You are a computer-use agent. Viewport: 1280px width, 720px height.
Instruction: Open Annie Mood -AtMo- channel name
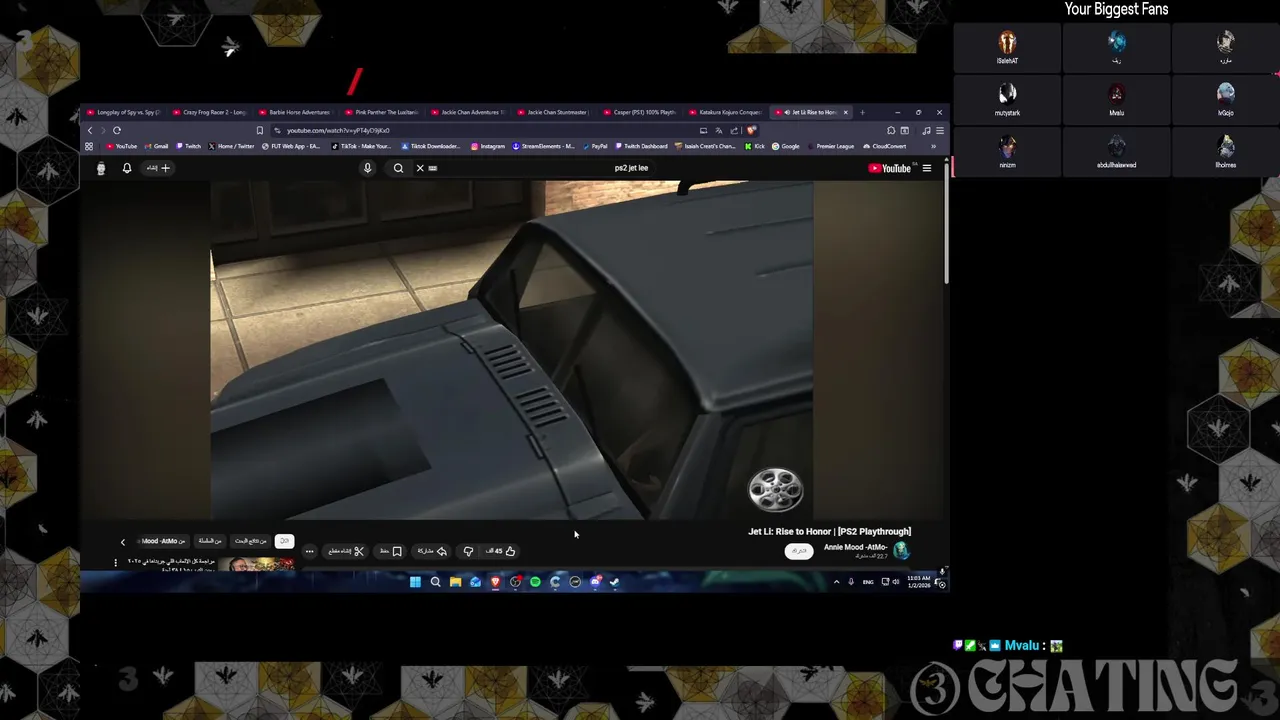[856, 547]
